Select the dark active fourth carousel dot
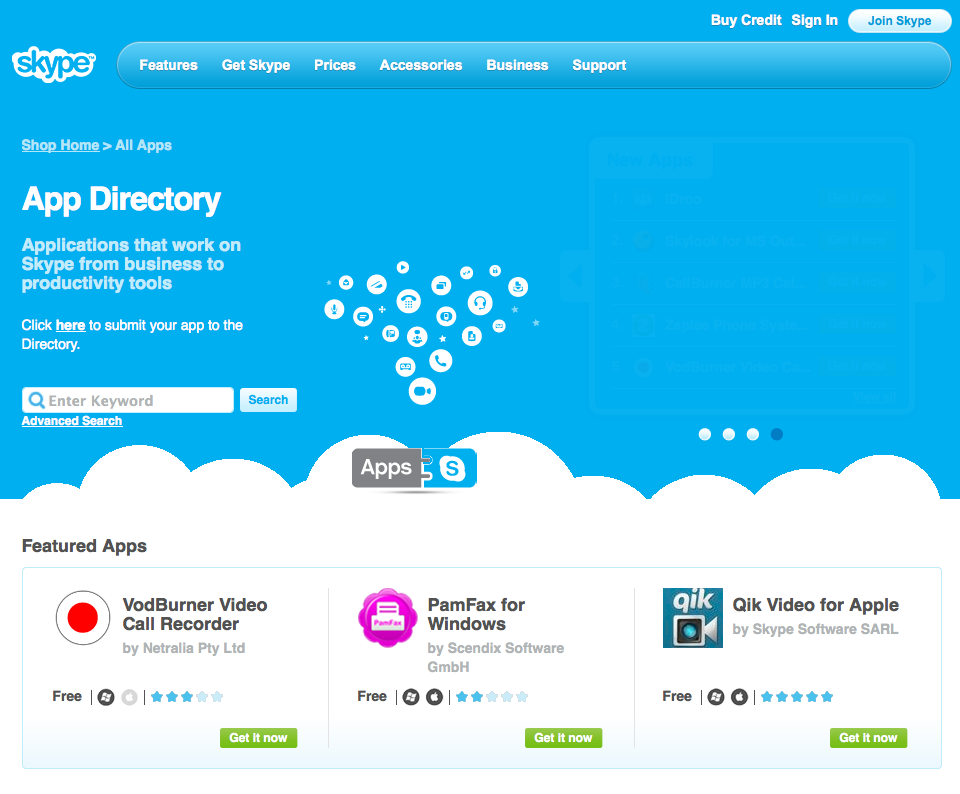The height and width of the screenshot is (794, 960). pyautogui.click(x=776, y=434)
